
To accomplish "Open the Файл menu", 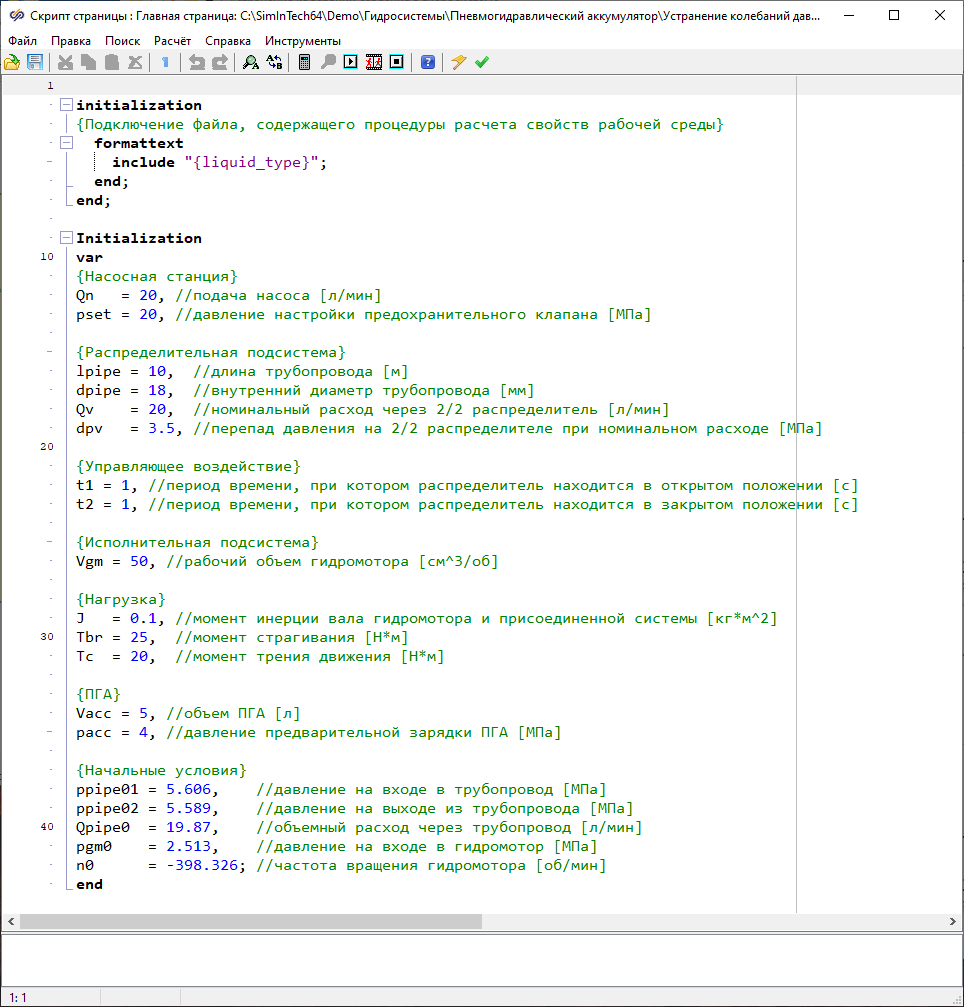I will pyautogui.click(x=22, y=40).
